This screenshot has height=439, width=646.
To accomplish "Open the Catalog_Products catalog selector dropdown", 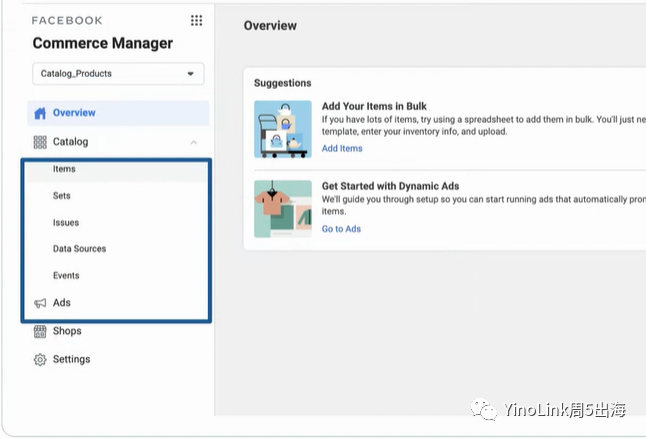I will 118,74.
